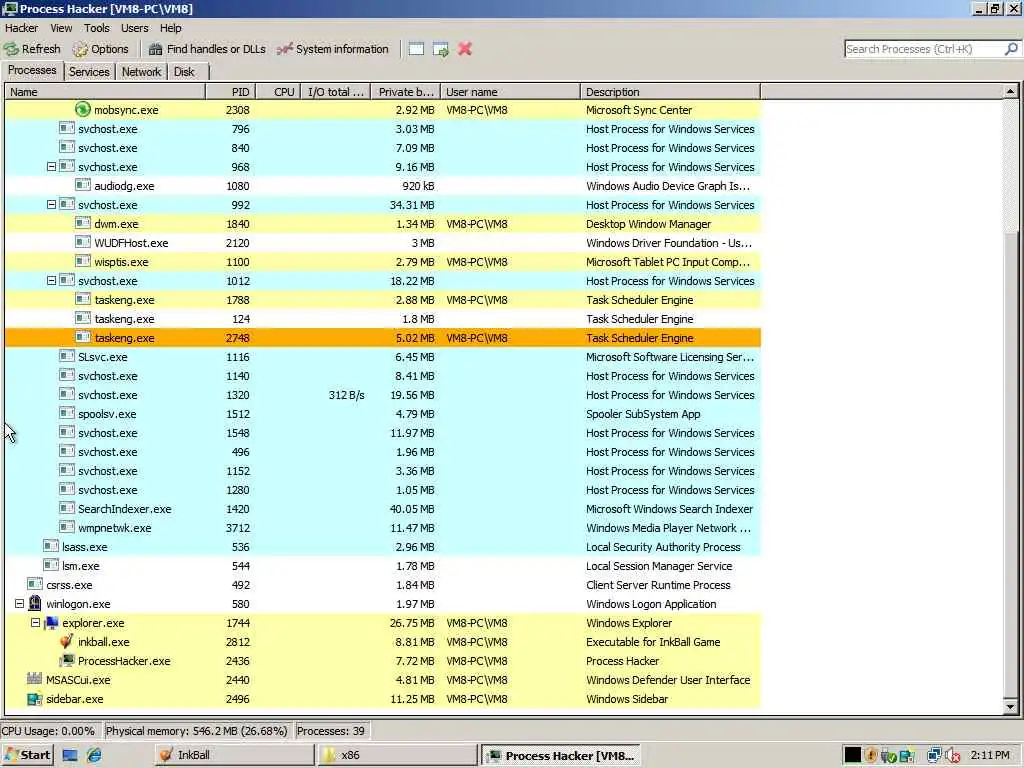Sort by the I/O total column header

336,91
